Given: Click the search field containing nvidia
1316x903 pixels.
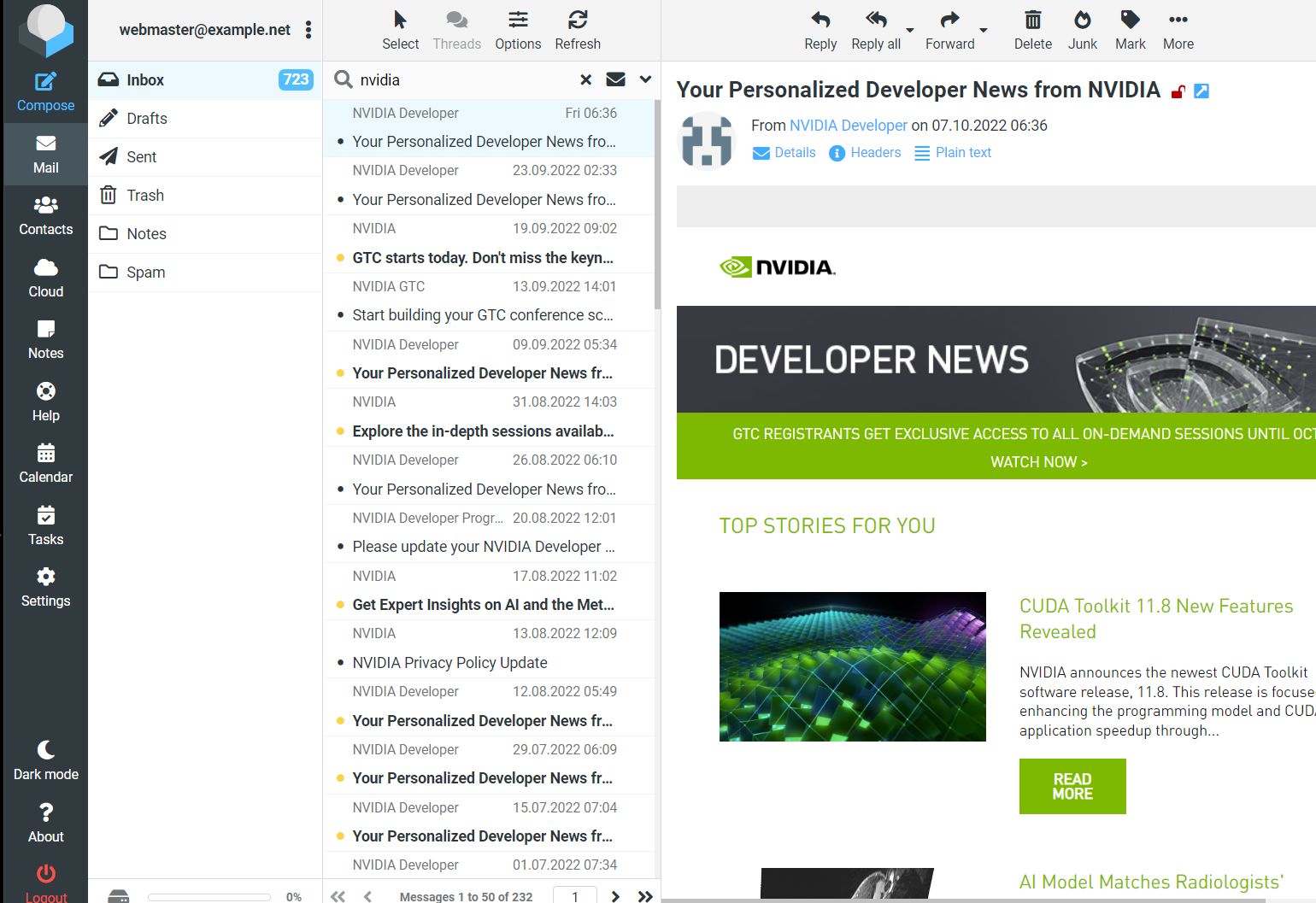Looking at the screenshot, I should (x=465, y=79).
